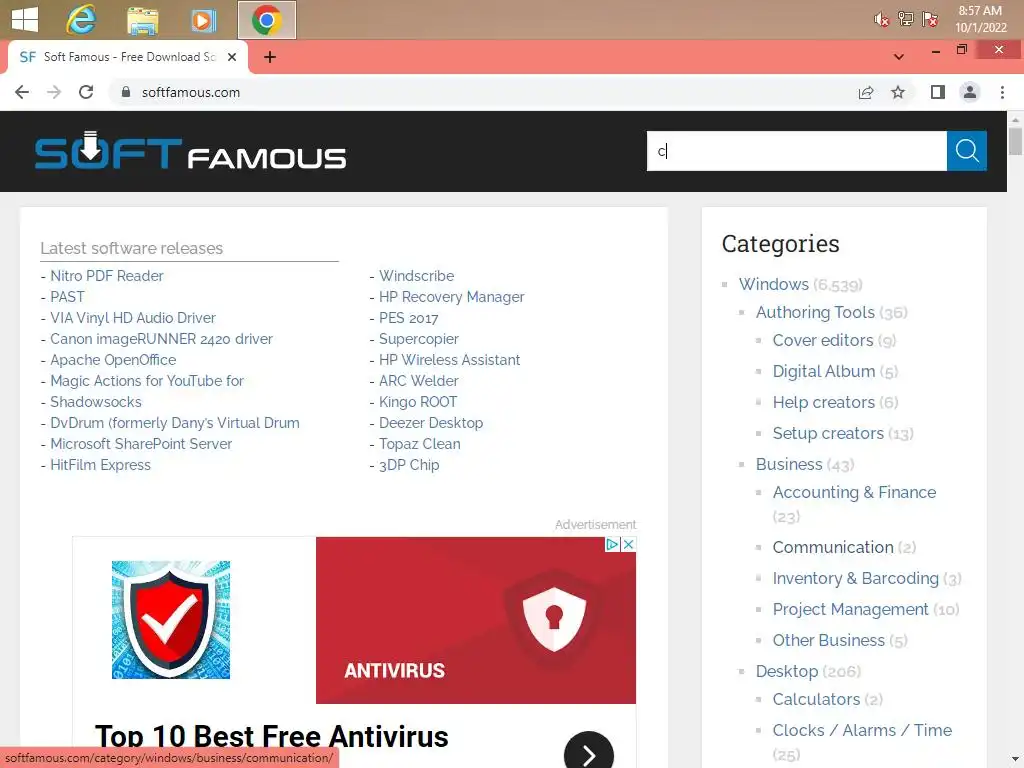Open the Windscribe release link
Viewport: 1024px width, 768px height.
coord(416,276)
